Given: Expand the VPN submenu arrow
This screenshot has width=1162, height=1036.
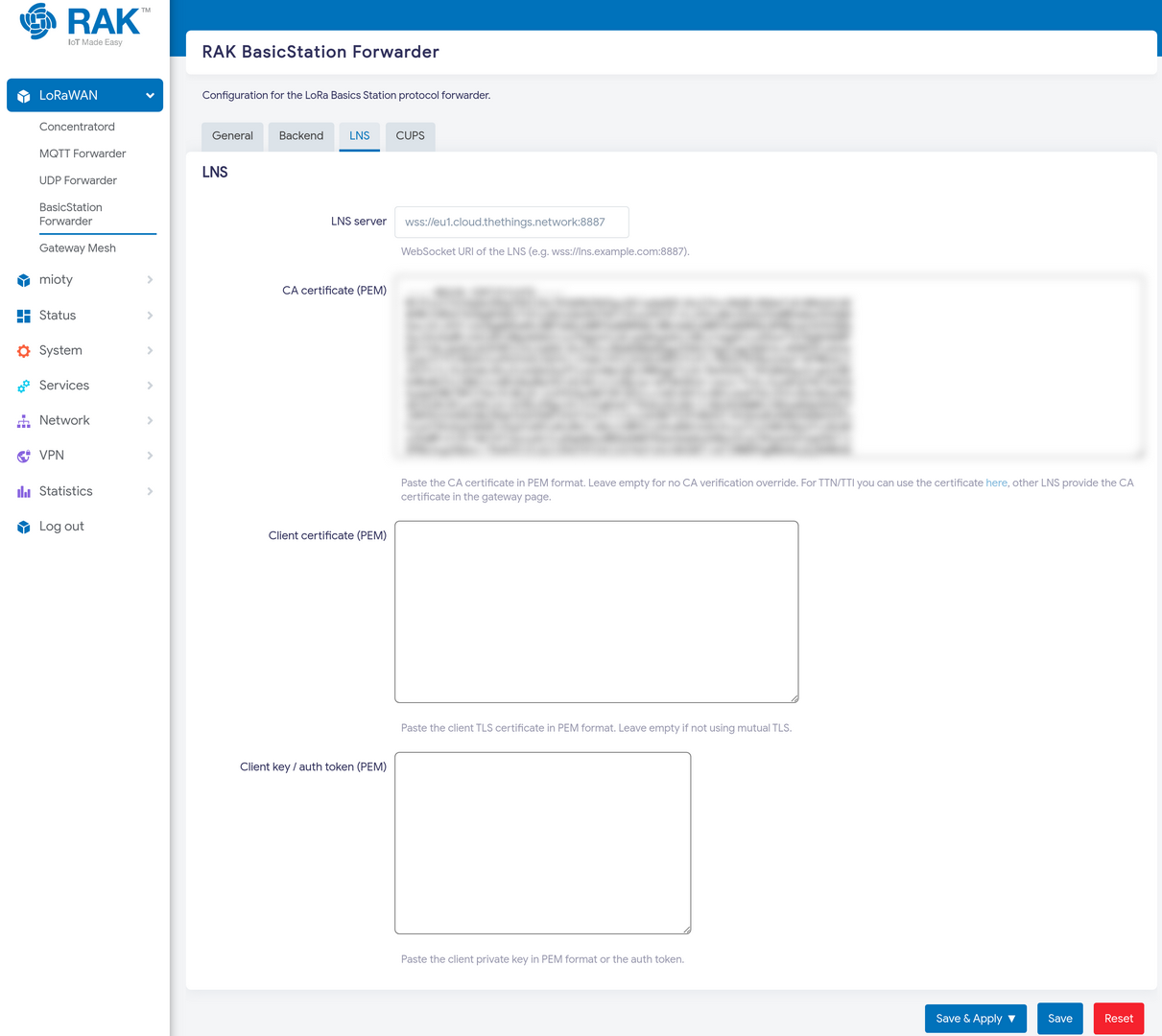Looking at the screenshot, I should click(x=150, y=456).
